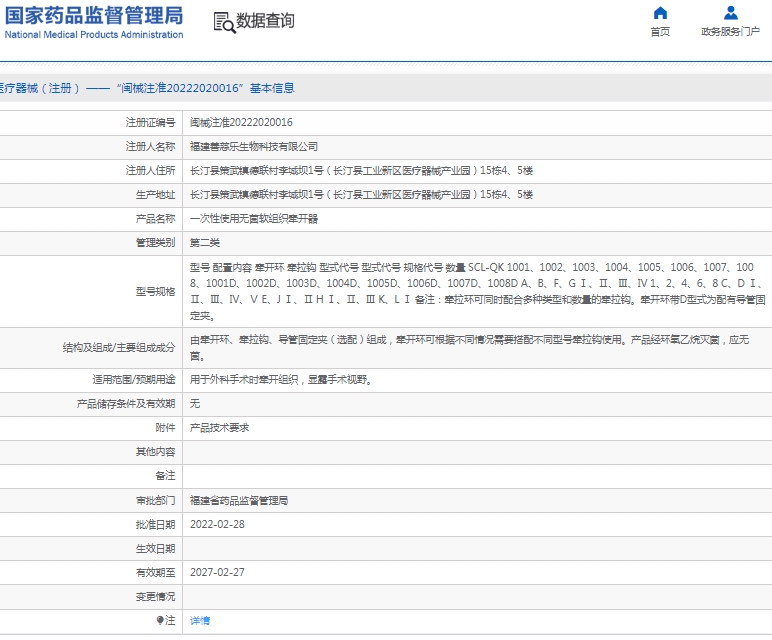Click the 注册人名称 row label
772x640 pixels.
150,146
